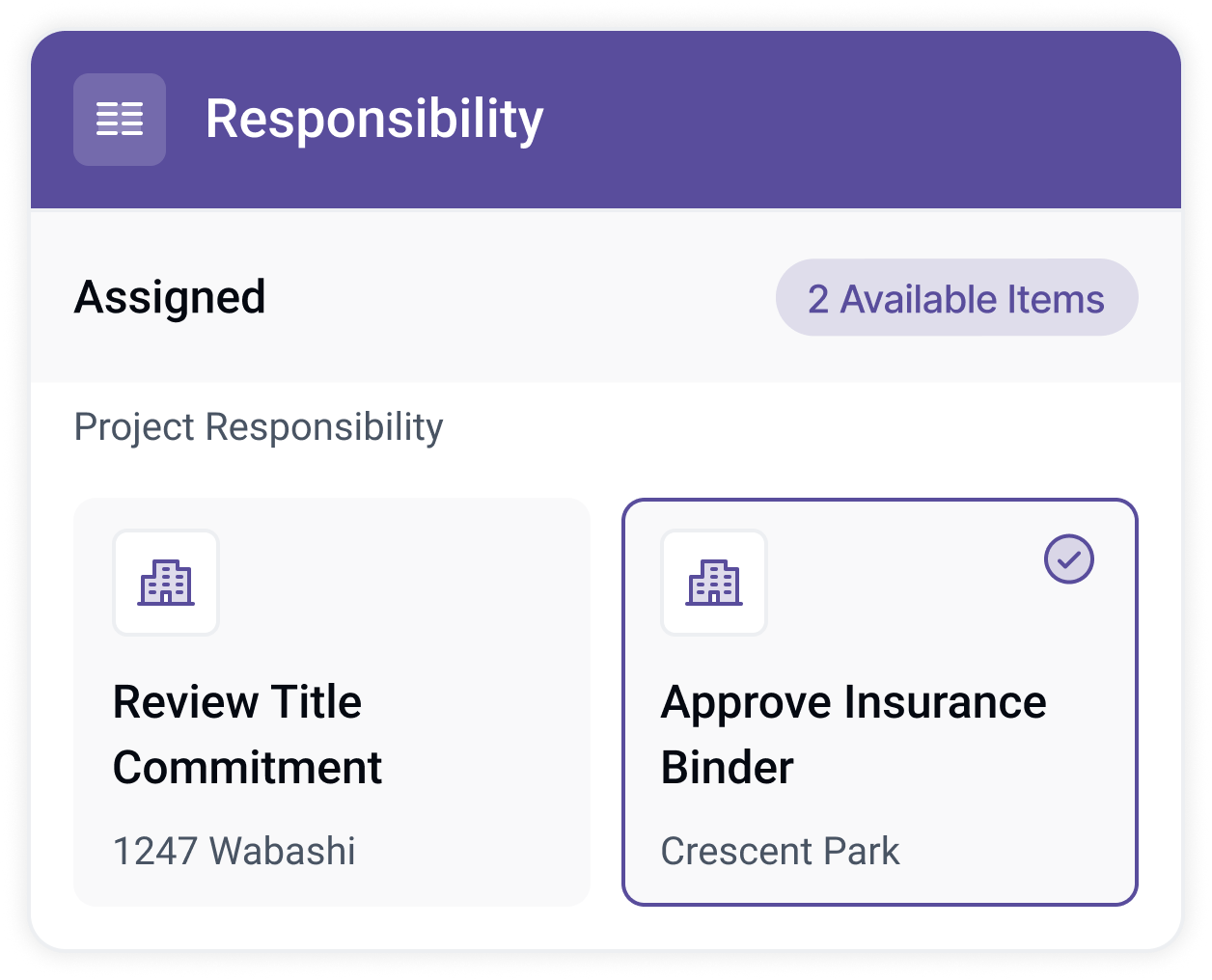Open the Crescent Park project link
The height and width of the screenshot is (980, 1212).
coord(780,851)
